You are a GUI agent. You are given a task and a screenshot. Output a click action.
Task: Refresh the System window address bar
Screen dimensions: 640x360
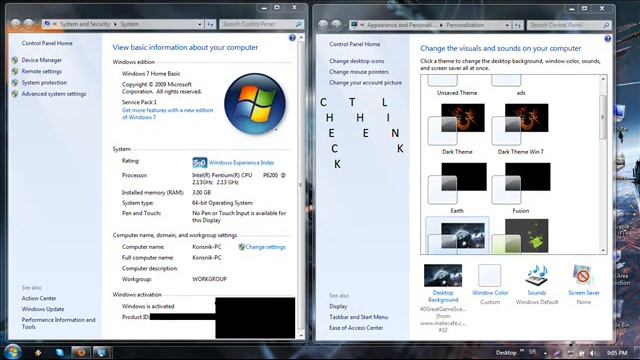pos(210,24)
